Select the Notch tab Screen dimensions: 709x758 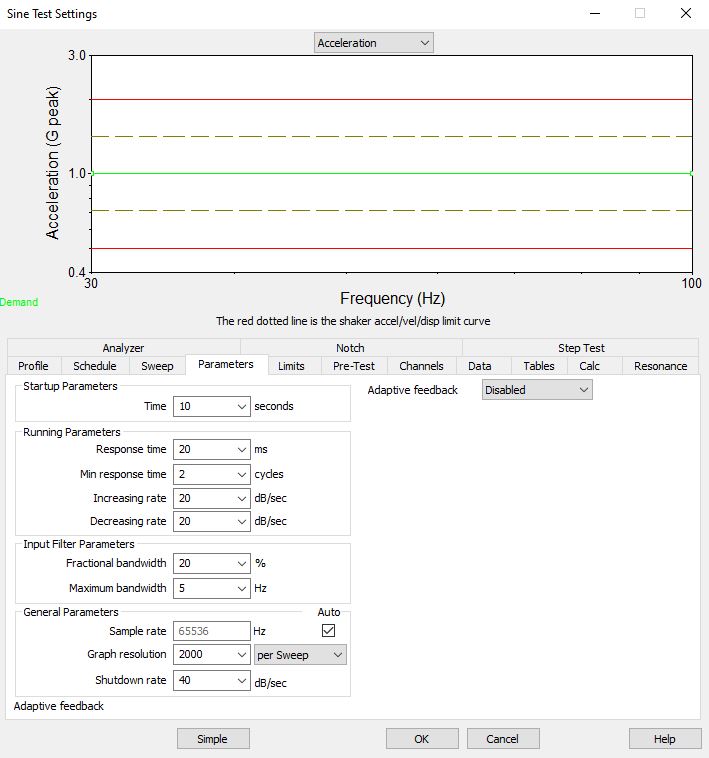click(x=350, y=348)
